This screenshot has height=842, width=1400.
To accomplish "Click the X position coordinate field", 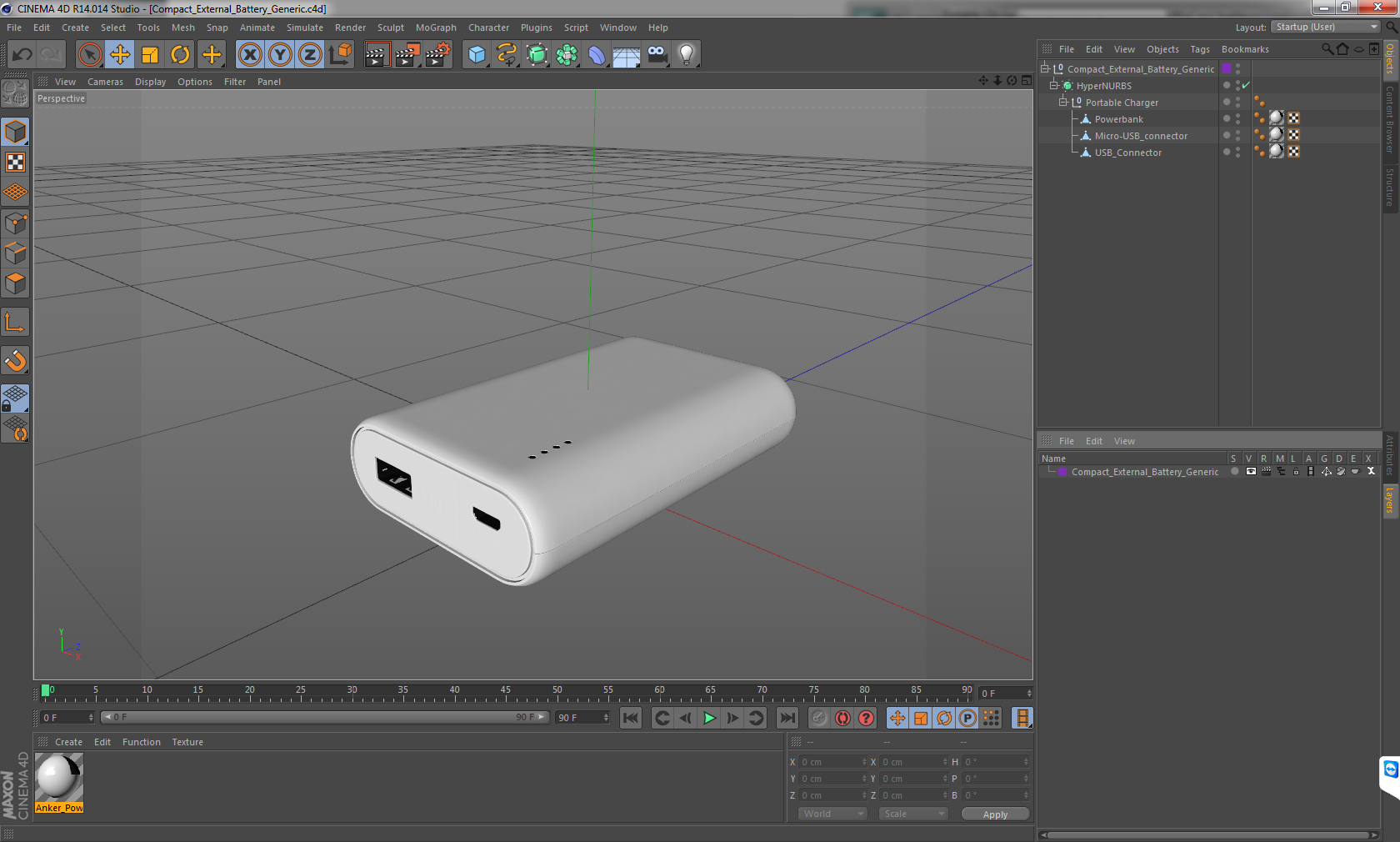I will click(833, 762).
